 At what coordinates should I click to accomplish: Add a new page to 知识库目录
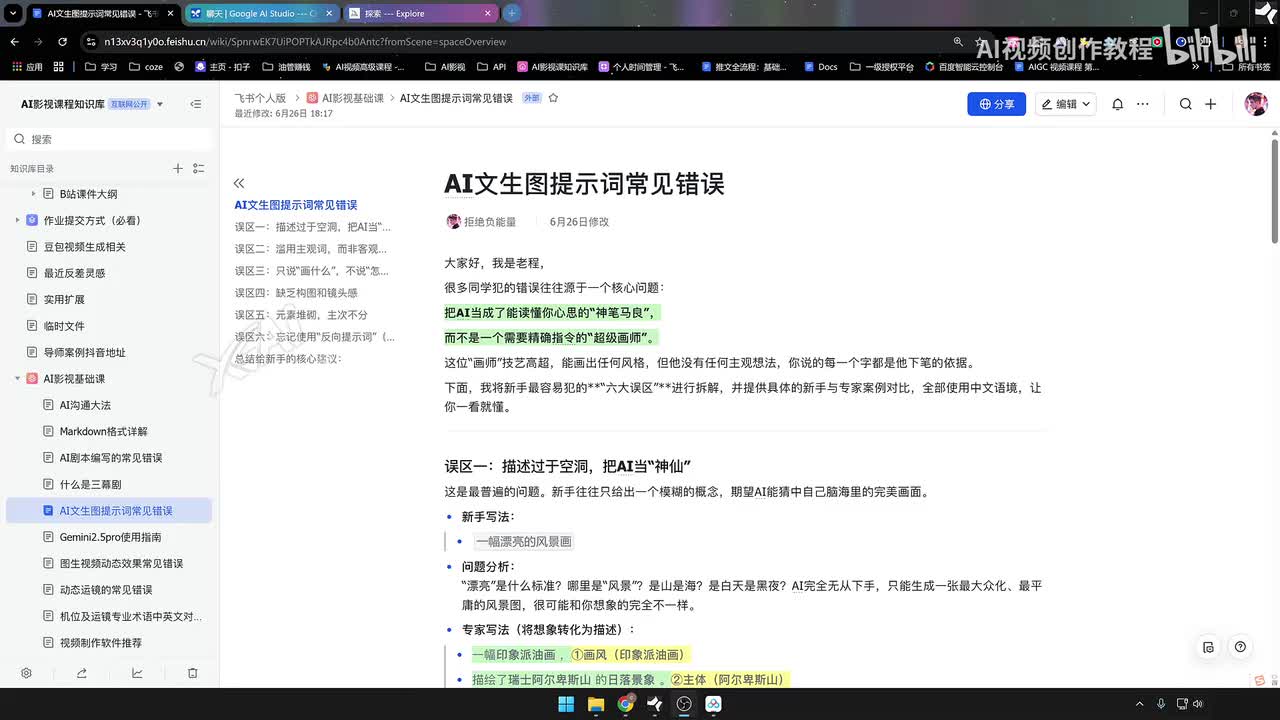(x=178, y=169)
